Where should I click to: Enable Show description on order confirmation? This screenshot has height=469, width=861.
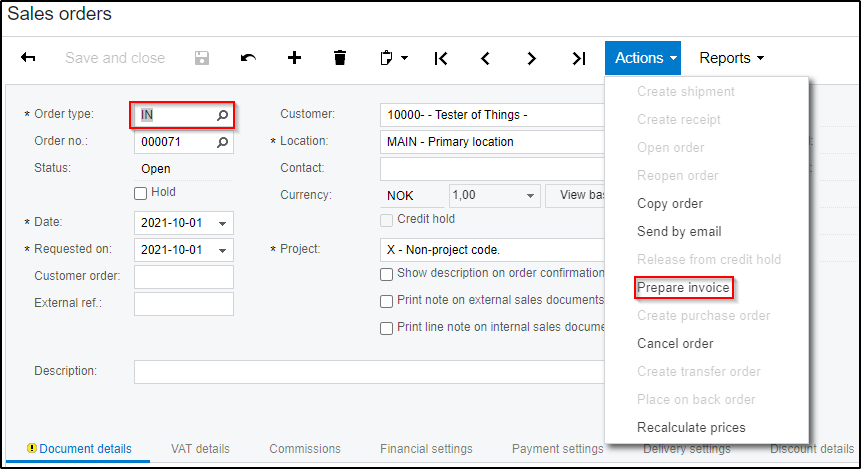387,274
